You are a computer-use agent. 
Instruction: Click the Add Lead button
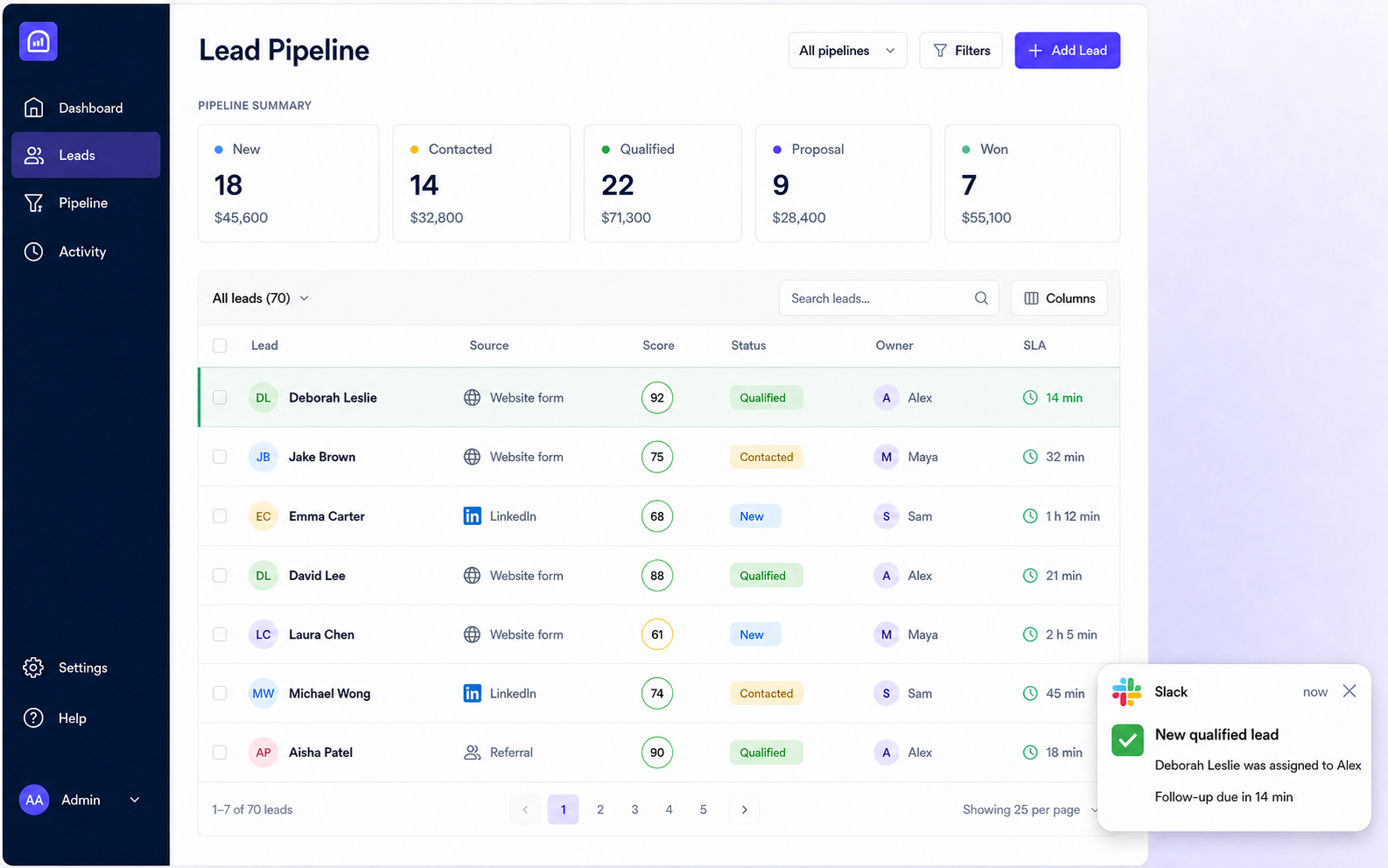point(1067,51)
